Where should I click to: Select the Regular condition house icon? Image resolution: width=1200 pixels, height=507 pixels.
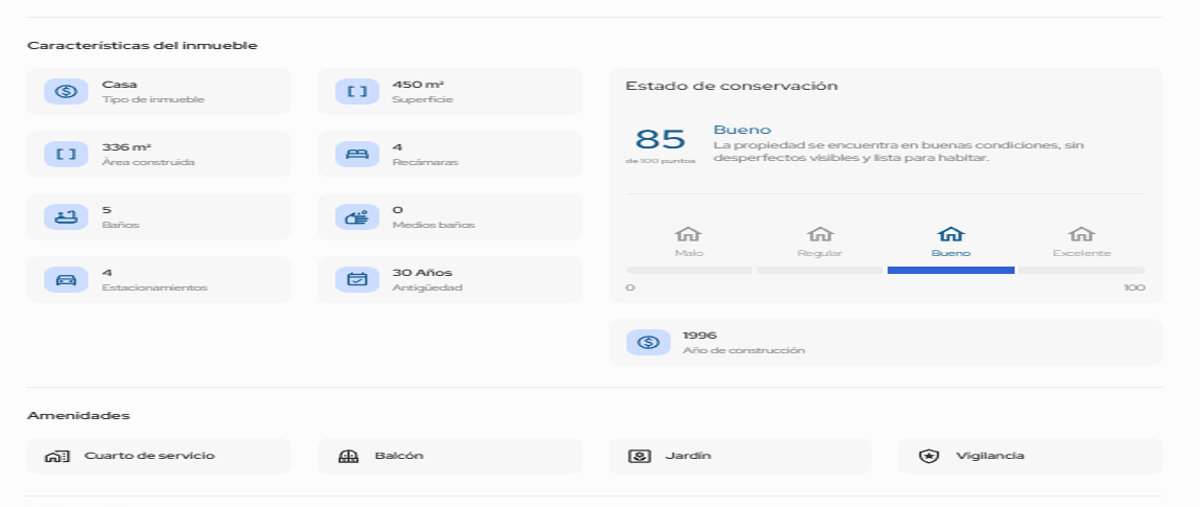pos(820,235)
